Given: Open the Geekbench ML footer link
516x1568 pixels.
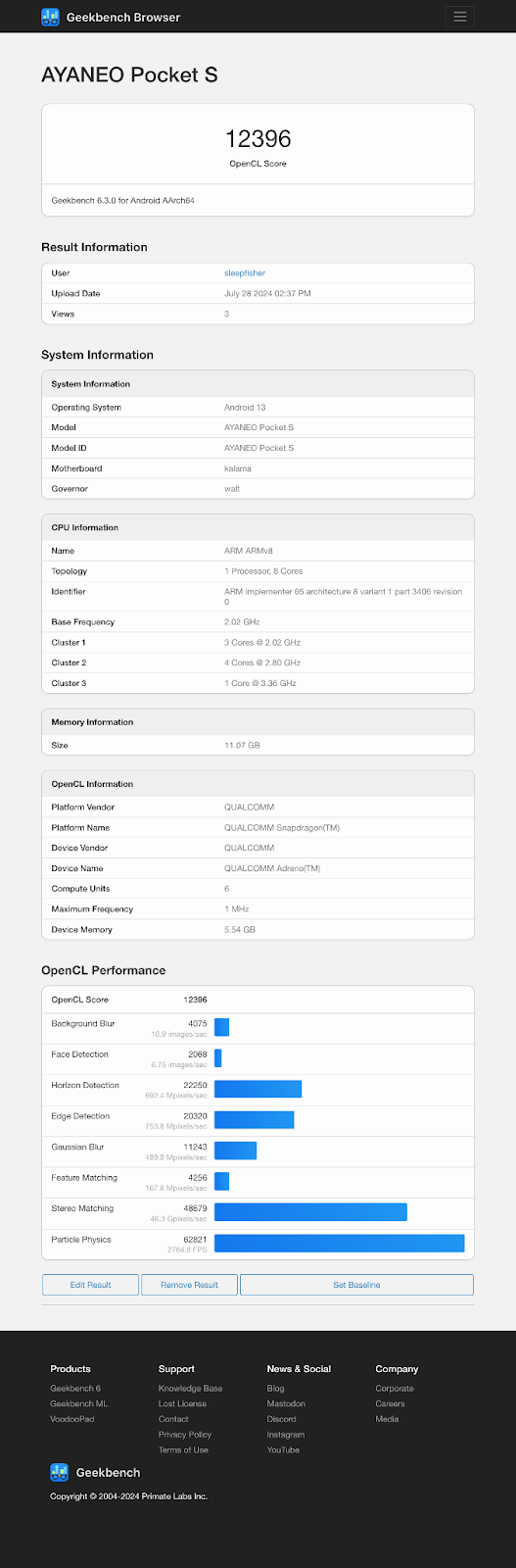Looking at the screenshot, I should (x=78, y=1403).
